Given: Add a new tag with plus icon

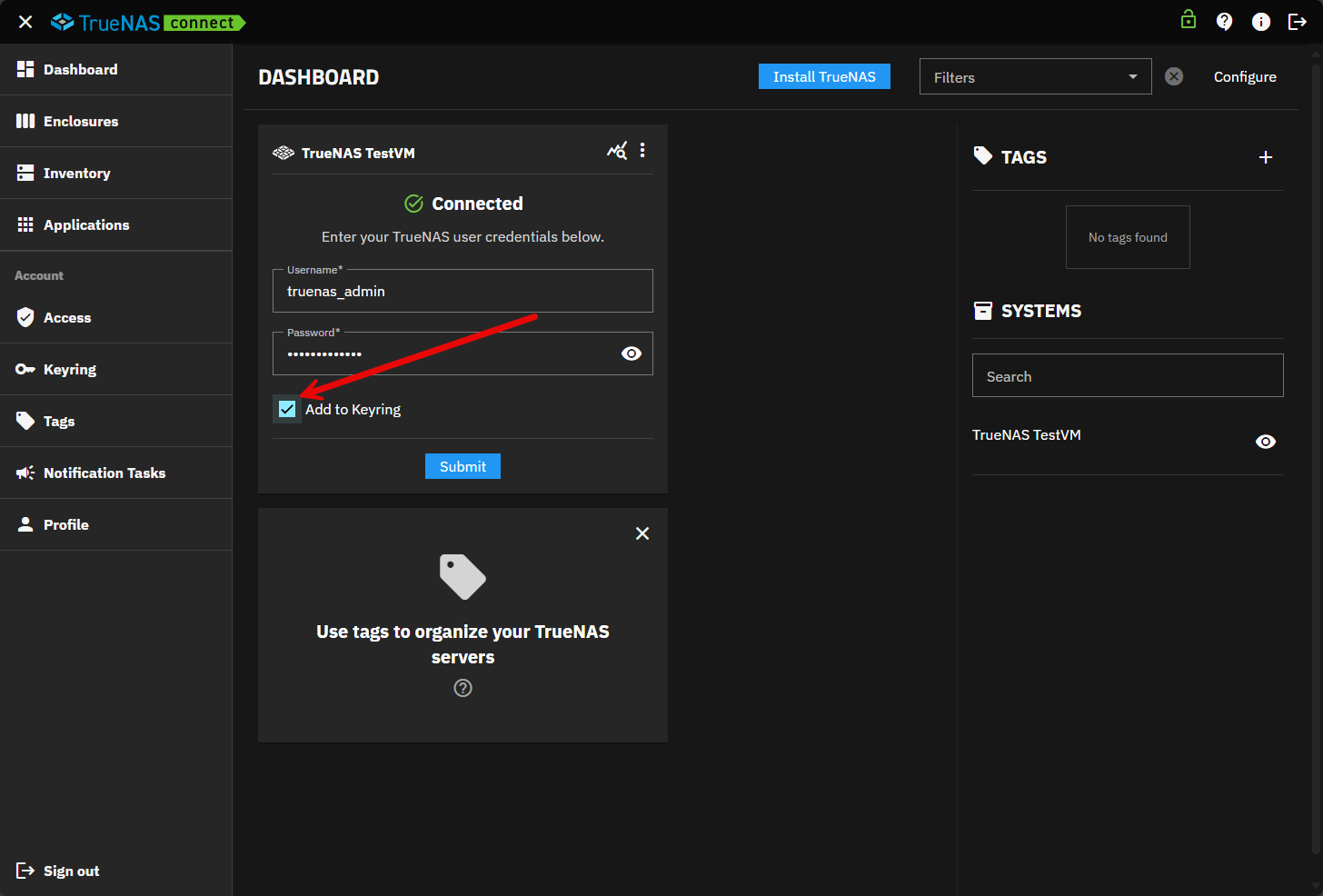Looking at the screenshot, I should [1266, 157].
